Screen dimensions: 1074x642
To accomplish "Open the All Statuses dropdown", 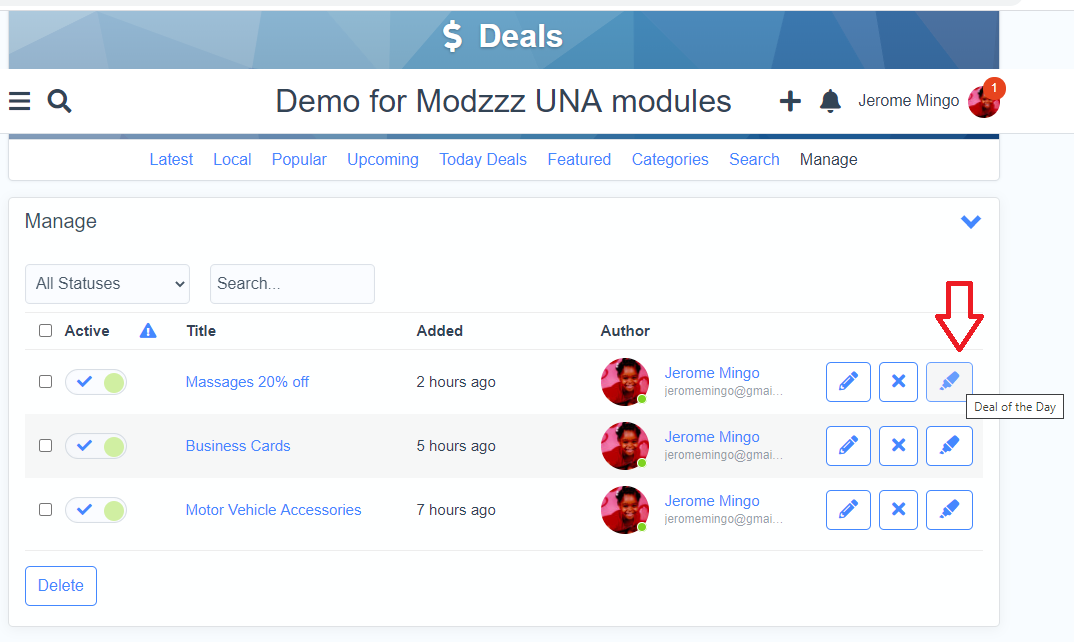I will [107, 284].
